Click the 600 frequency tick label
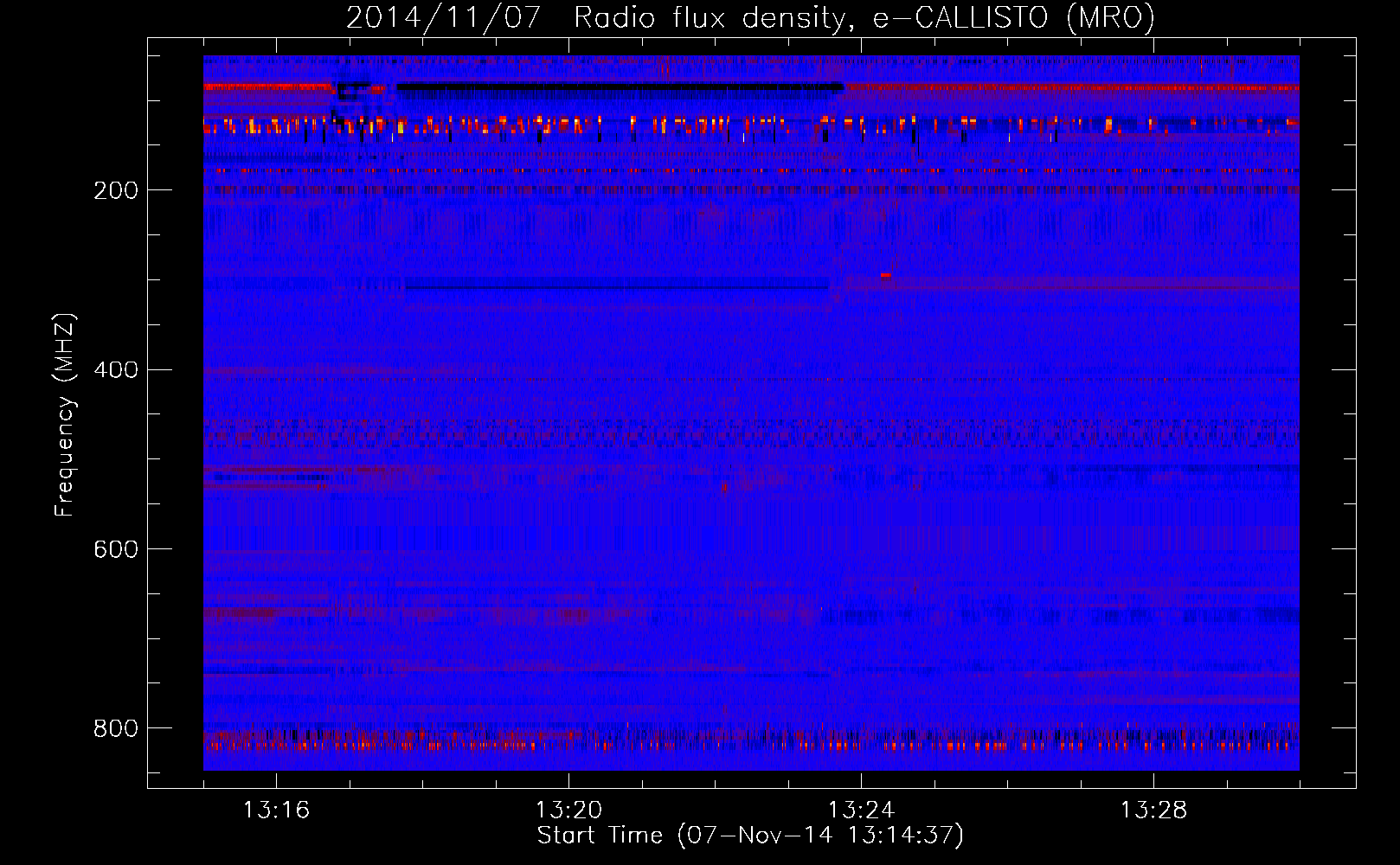The height and width of the screenshot is (865, 1400). (116, 550)
